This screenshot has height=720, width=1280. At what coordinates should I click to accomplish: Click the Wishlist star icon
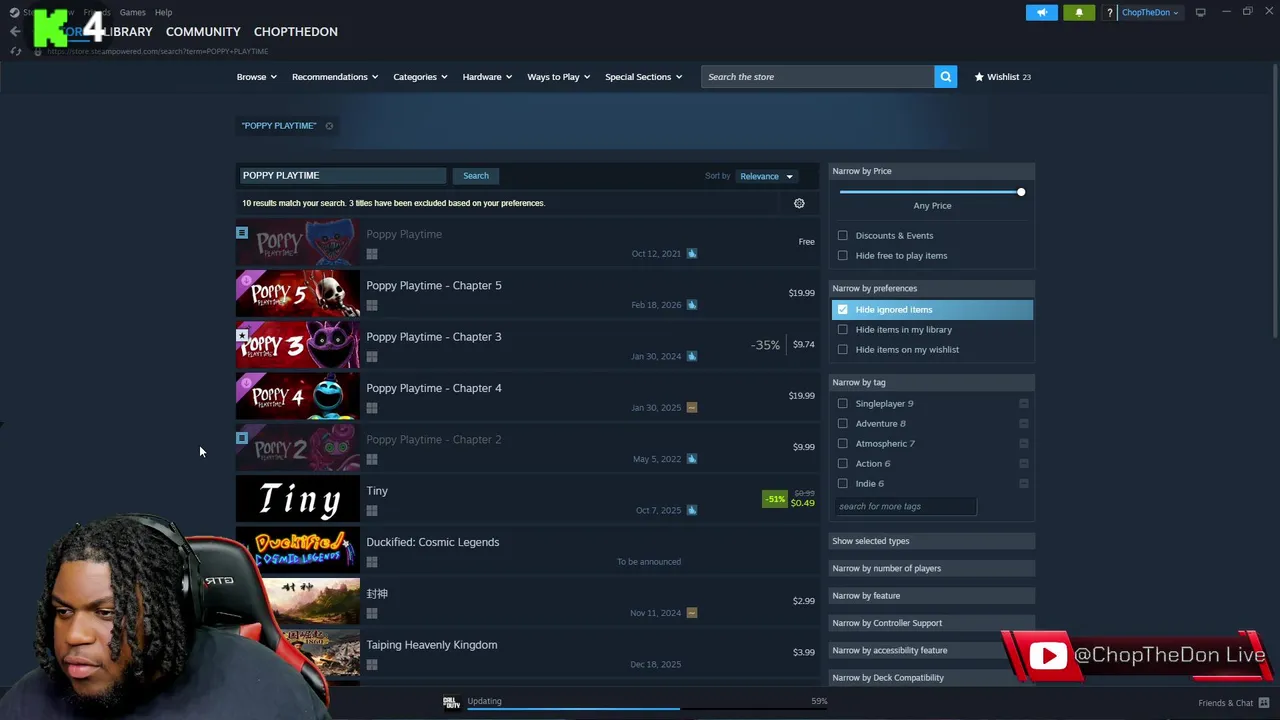click(x=979, y=77)
